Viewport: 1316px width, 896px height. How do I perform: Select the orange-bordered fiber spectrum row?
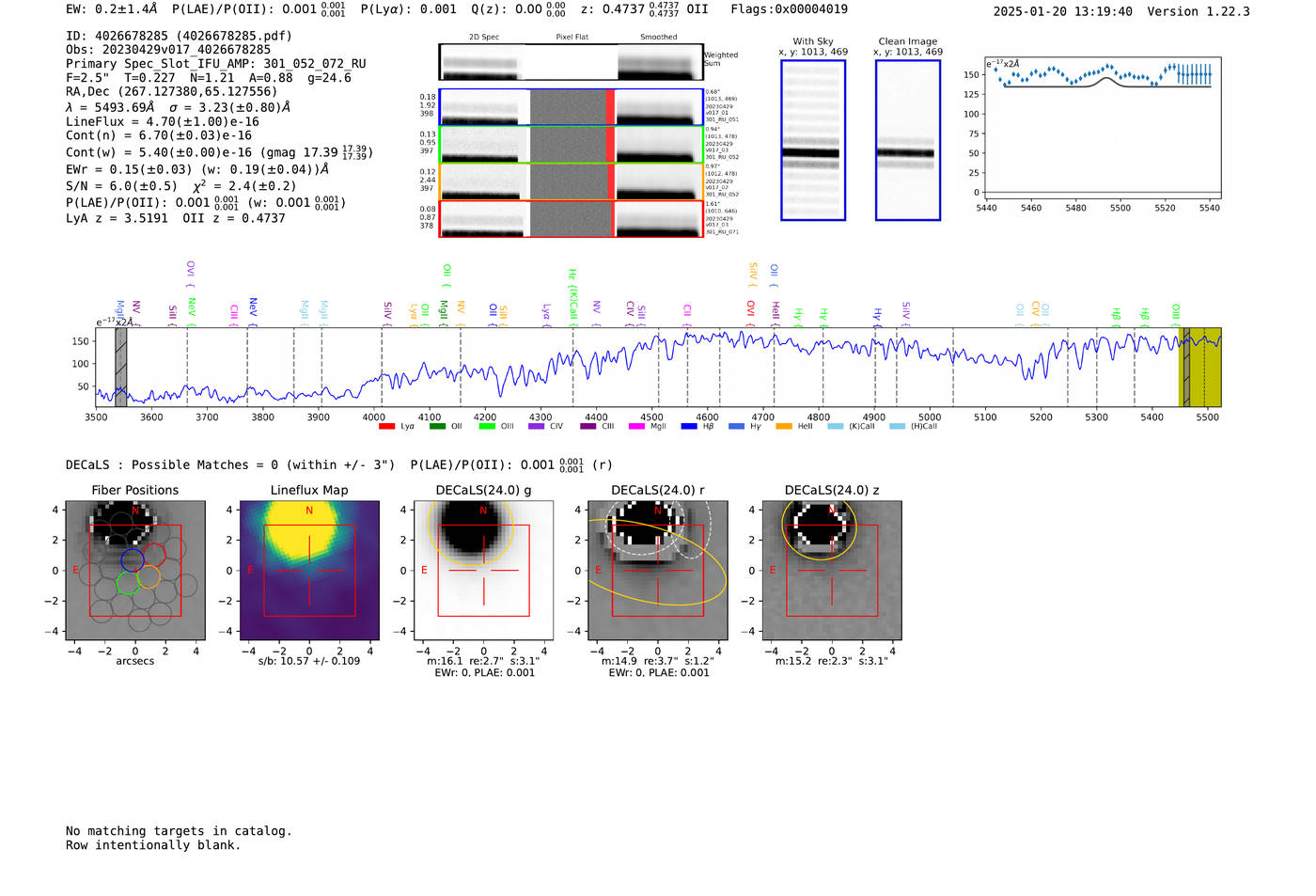pos(572,181)
